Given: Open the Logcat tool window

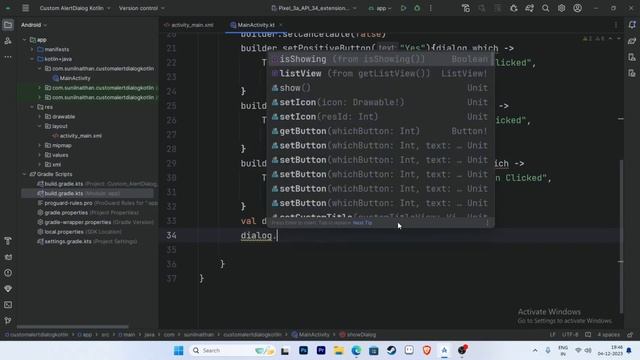Looking at the screenshot, I should tap(8, 257).
